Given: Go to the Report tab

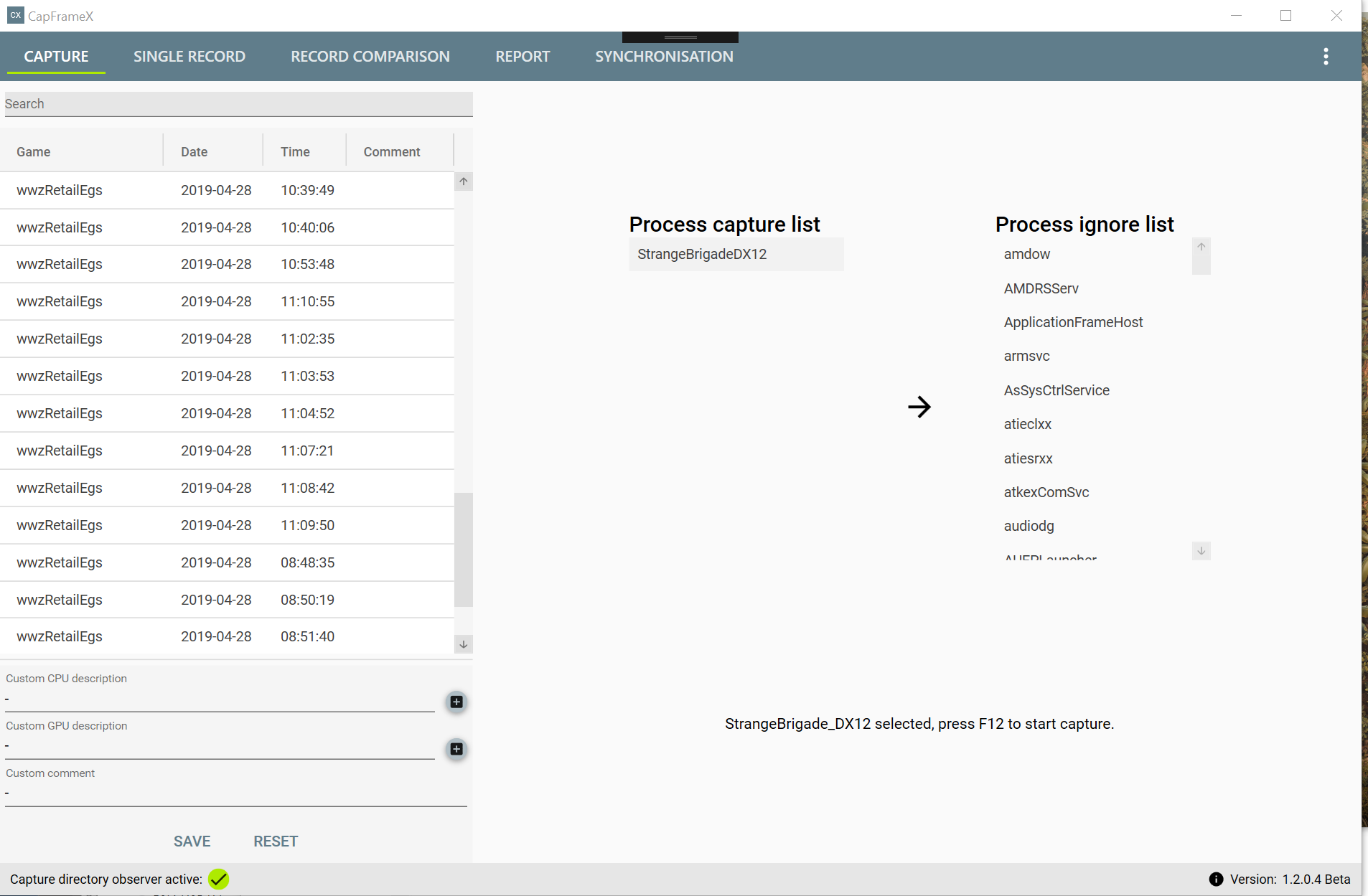Looking at the screenshot, I should point(523,57).
